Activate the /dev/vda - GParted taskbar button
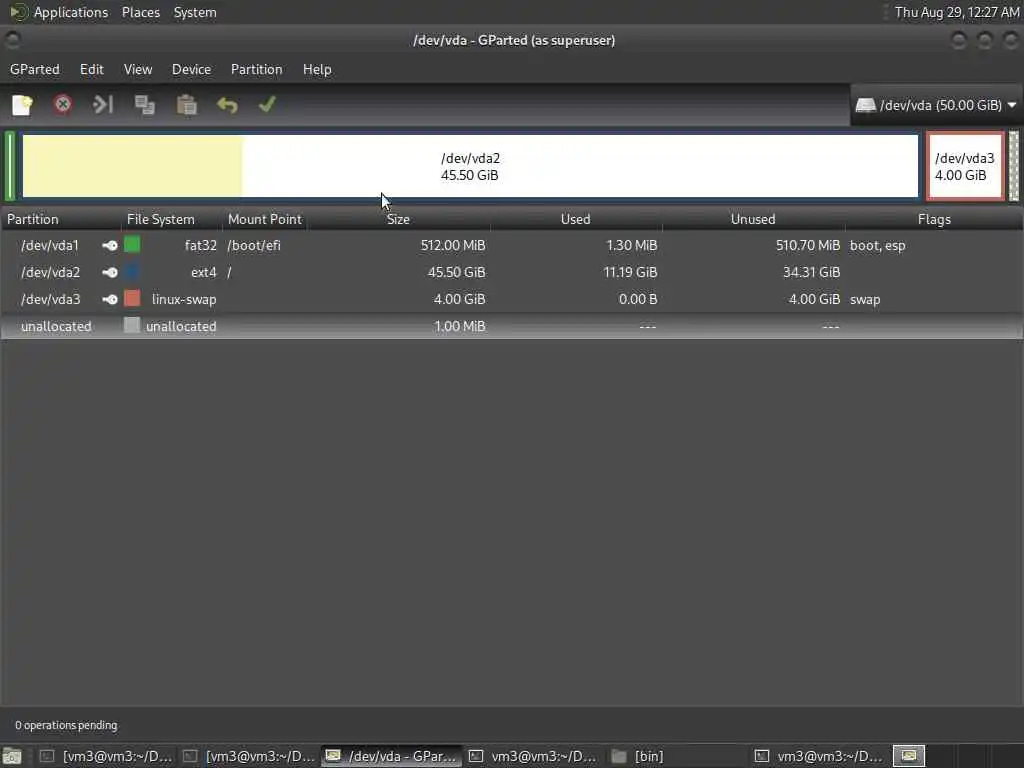 point(392,756)
